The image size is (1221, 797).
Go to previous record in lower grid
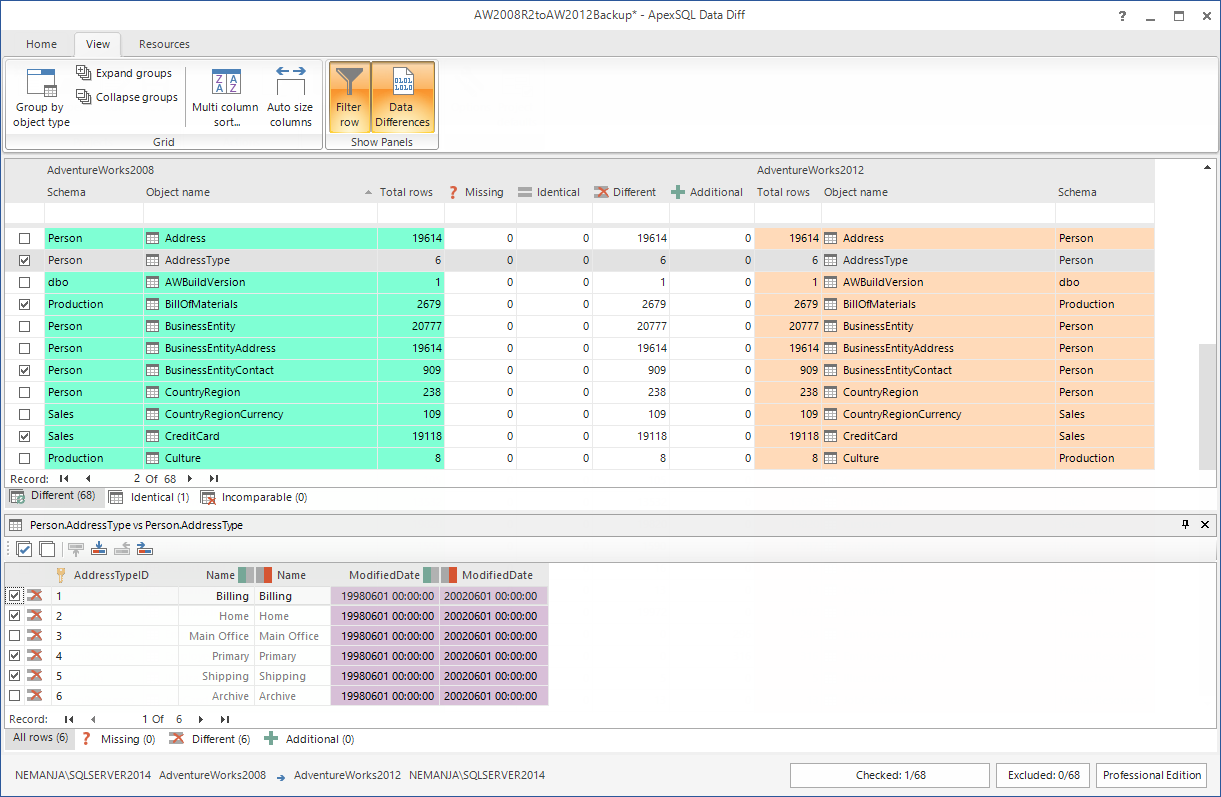93,719
